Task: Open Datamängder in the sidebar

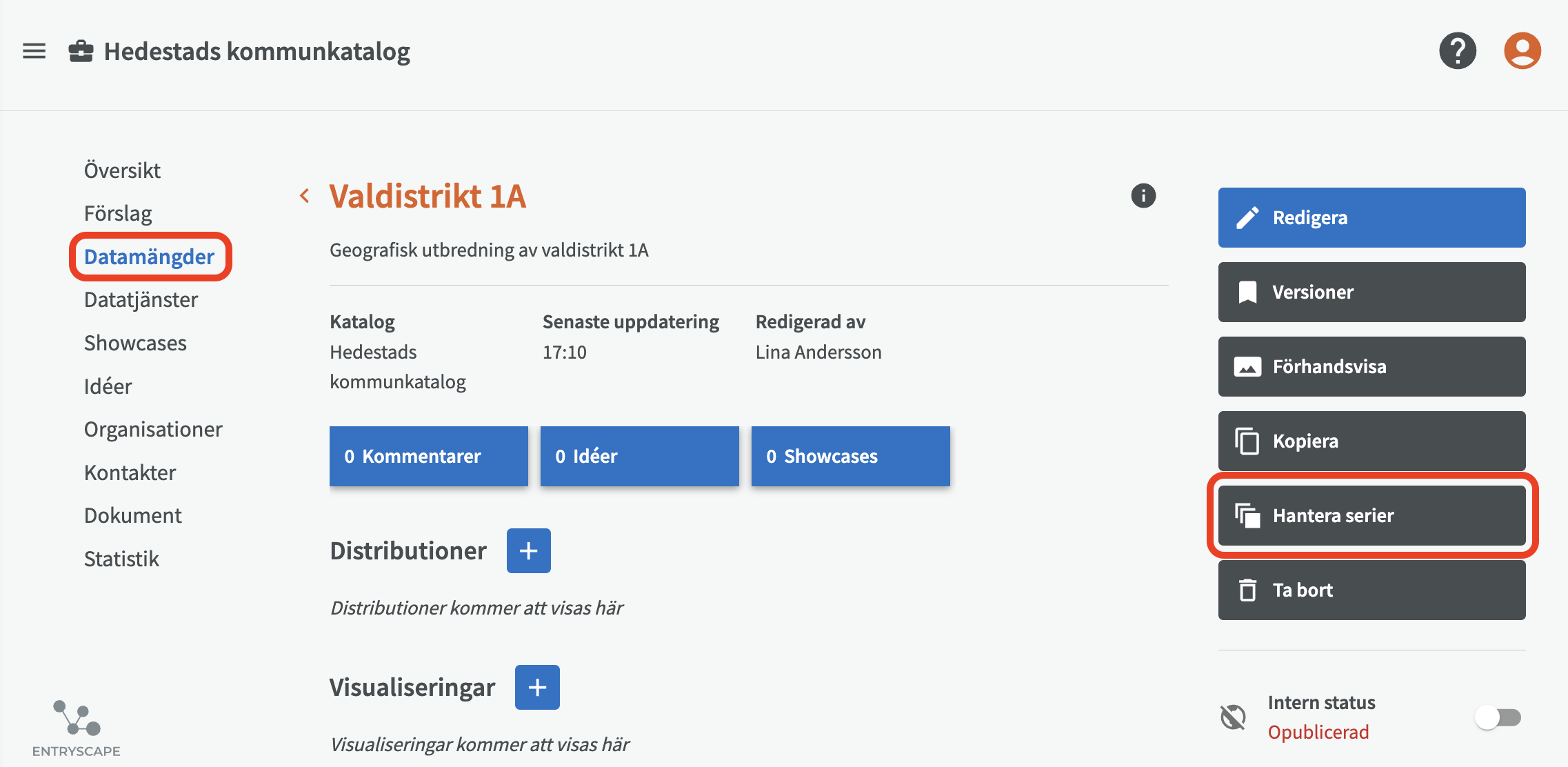Action: [149, 257]
